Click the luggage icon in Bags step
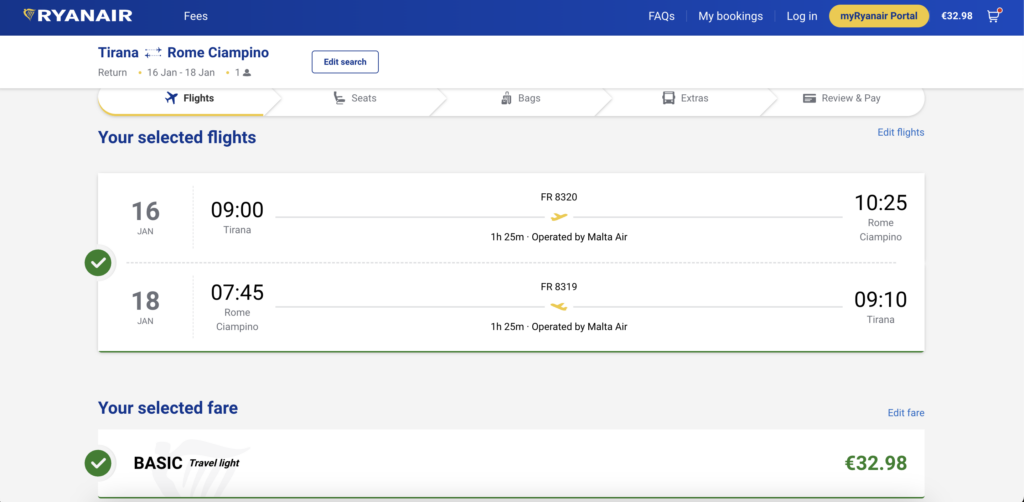Viewport: 1024px width, 502px height. coord(506,98)
